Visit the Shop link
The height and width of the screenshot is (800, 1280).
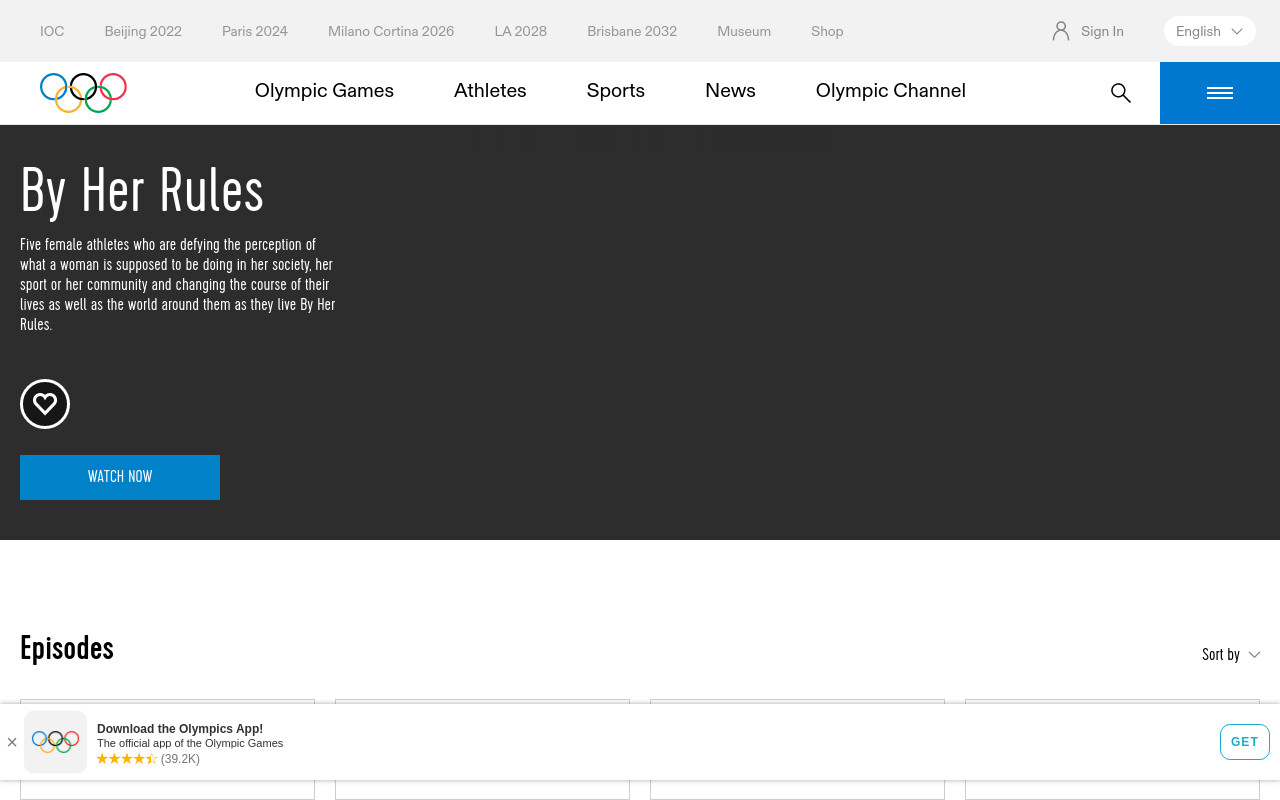coord(827,31)
